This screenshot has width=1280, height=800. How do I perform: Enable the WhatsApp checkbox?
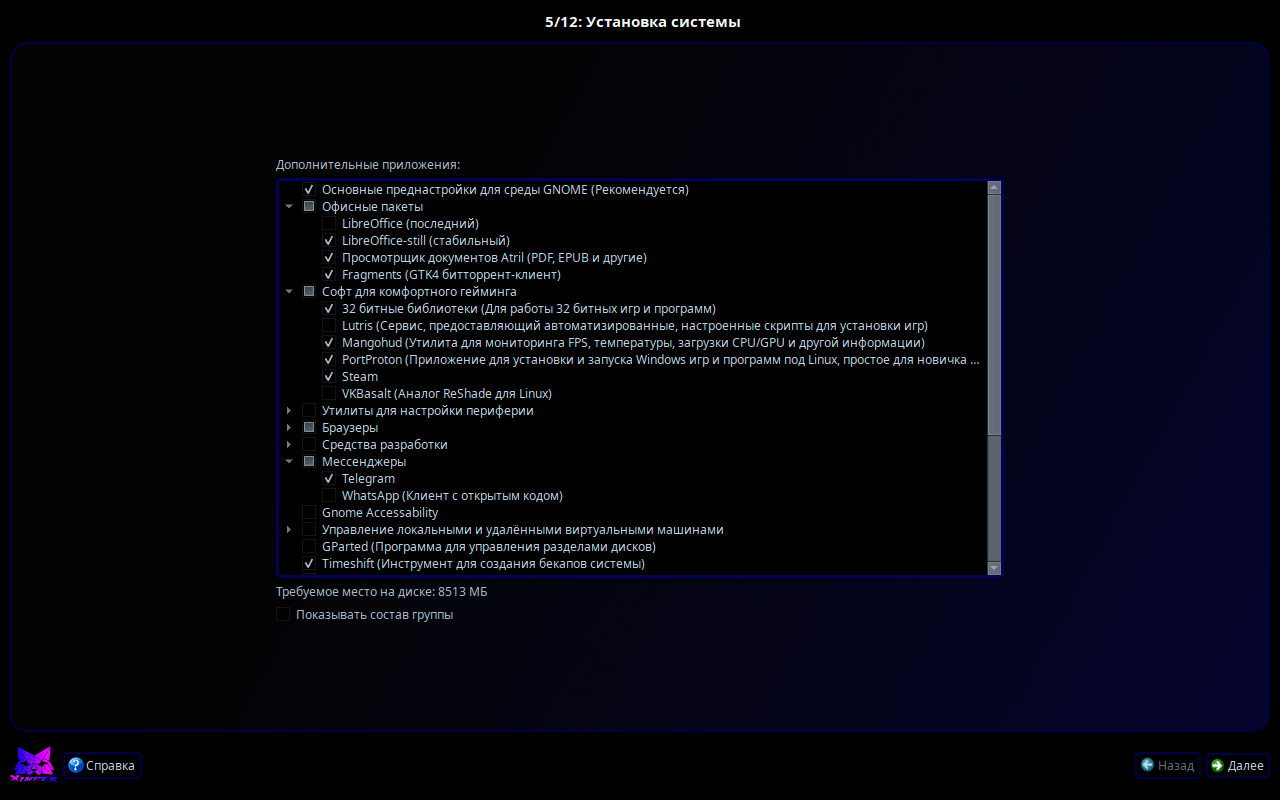click(329, 496)
